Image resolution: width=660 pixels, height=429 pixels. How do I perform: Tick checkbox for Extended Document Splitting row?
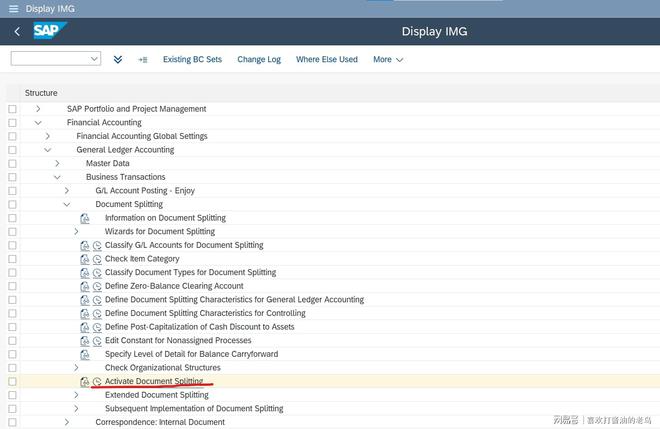tap(12, 395)
